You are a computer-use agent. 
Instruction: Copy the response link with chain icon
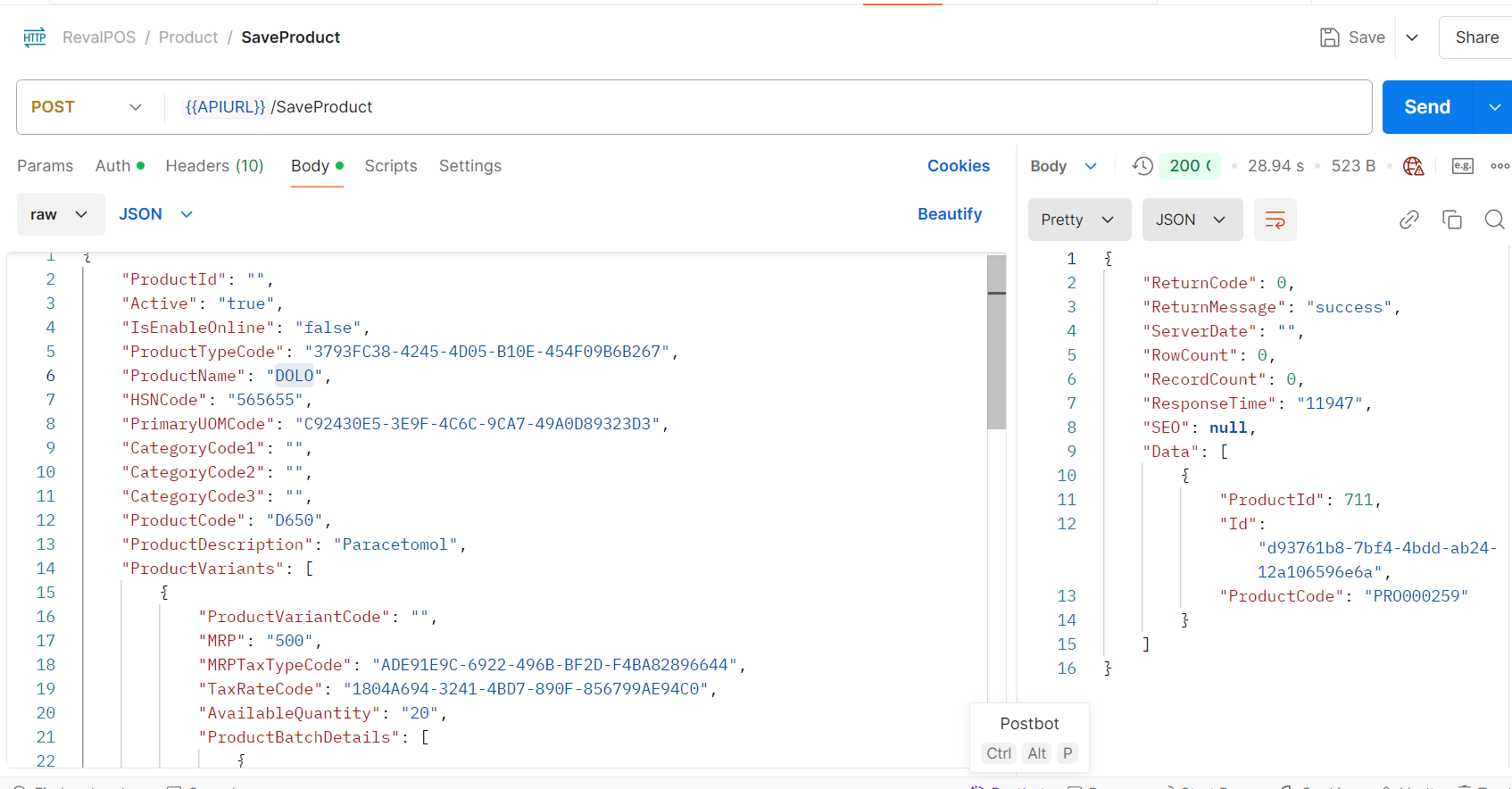click(x=1408, y=220)
